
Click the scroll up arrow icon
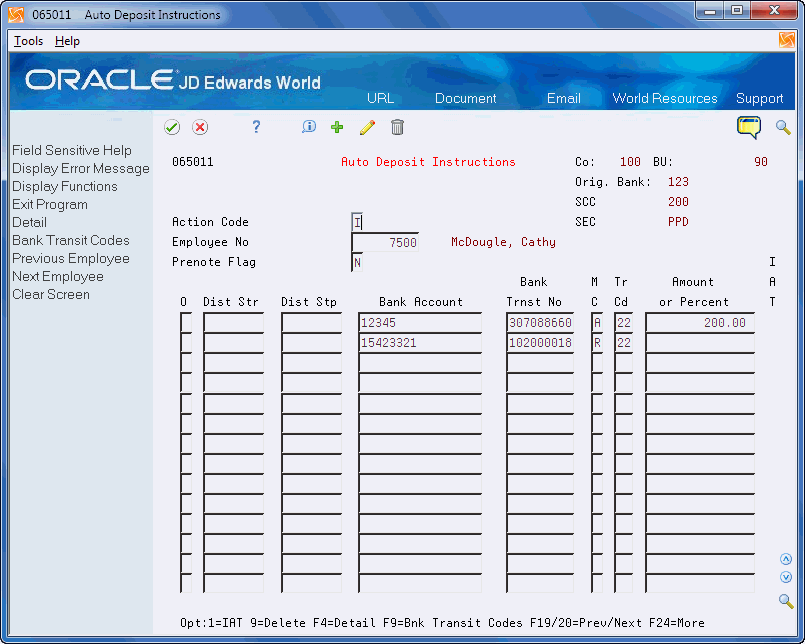(x=785, y=559)
